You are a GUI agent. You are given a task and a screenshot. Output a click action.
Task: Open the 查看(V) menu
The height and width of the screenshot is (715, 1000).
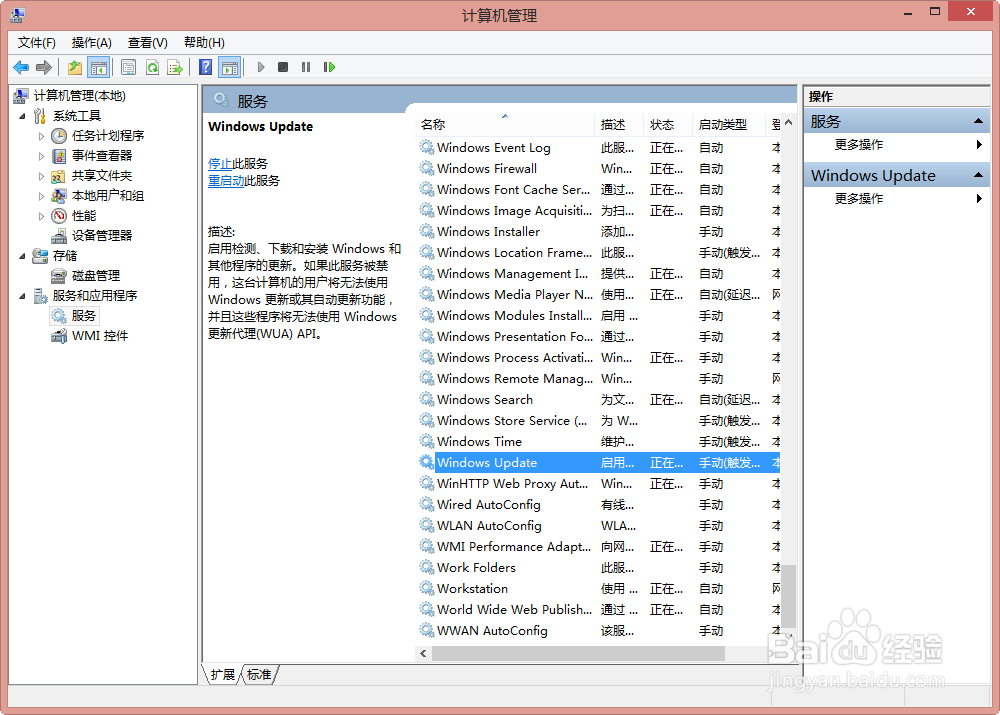147,43
